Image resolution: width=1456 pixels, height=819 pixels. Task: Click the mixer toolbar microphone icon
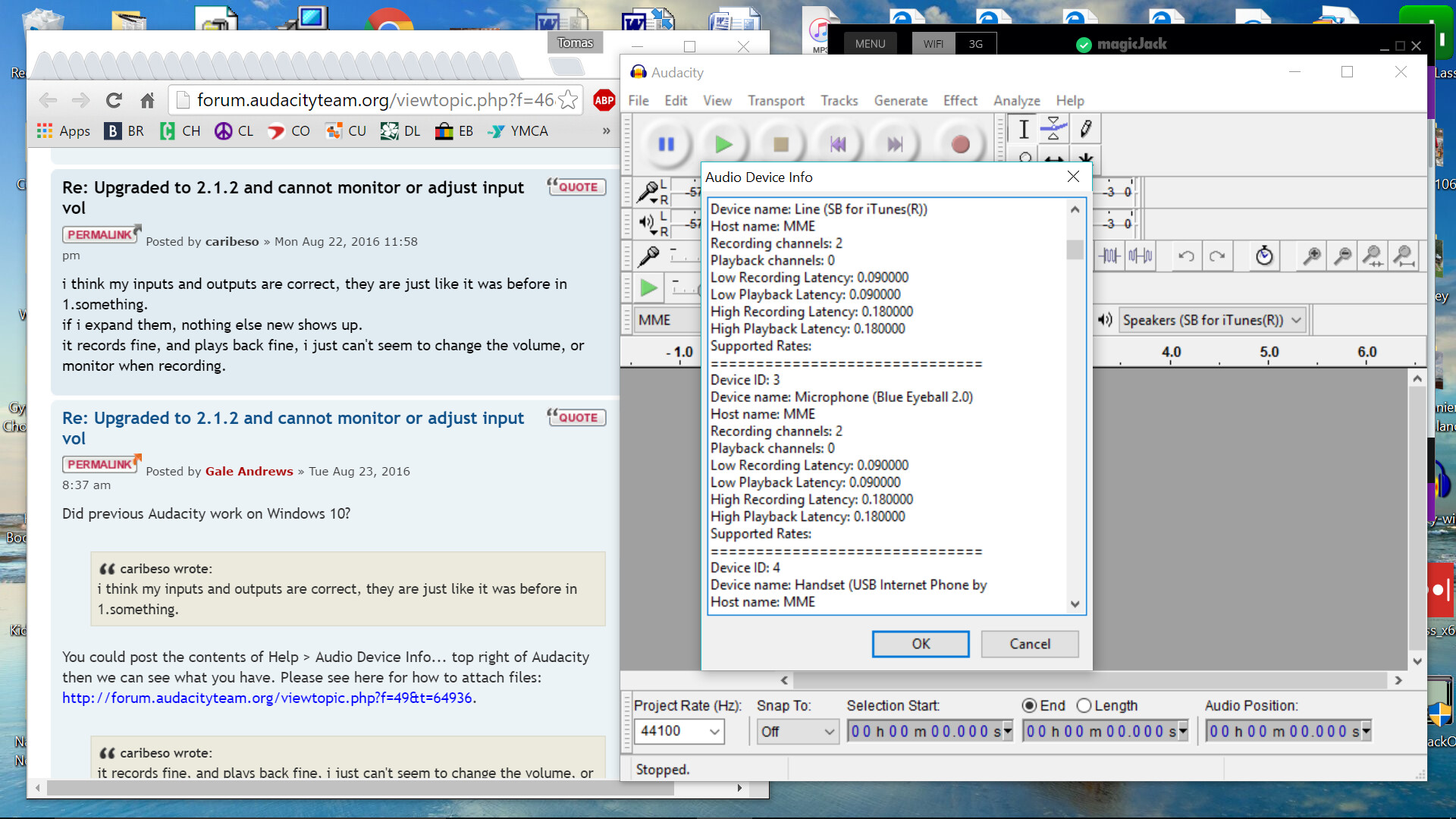[x=649, y=256]
